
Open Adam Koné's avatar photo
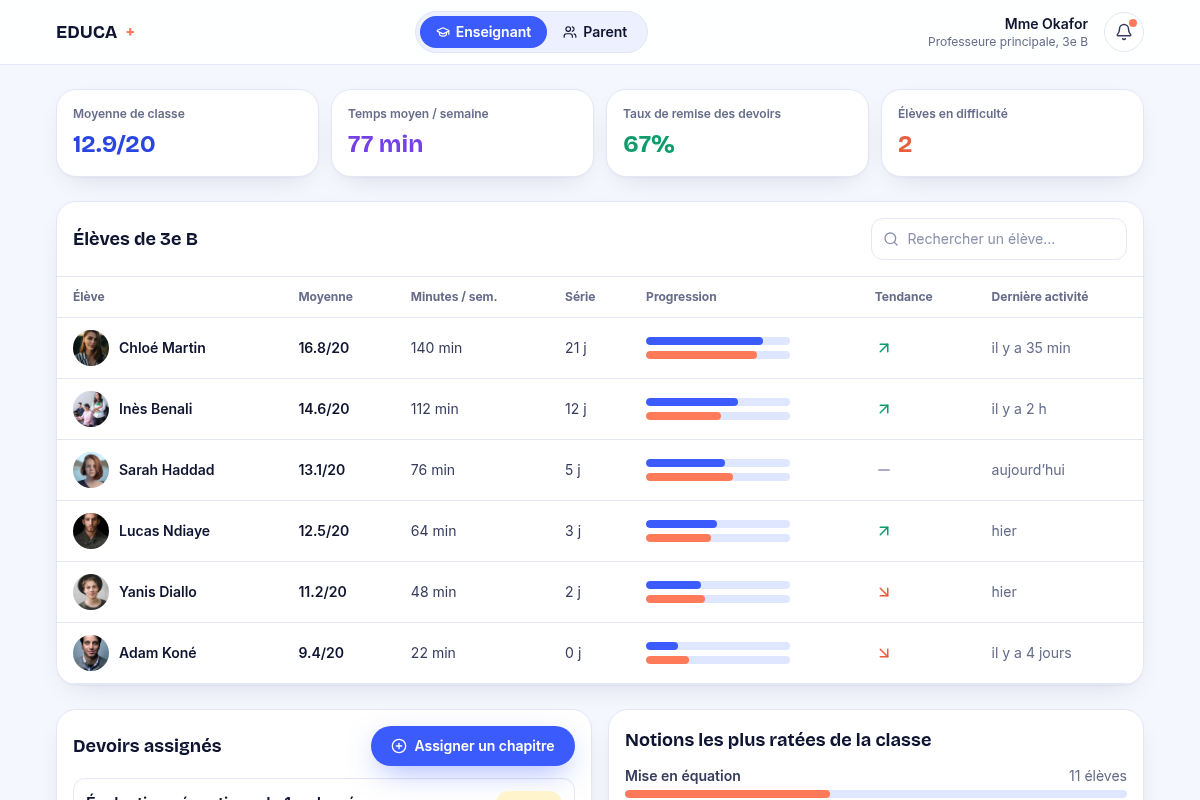[91, 653]
